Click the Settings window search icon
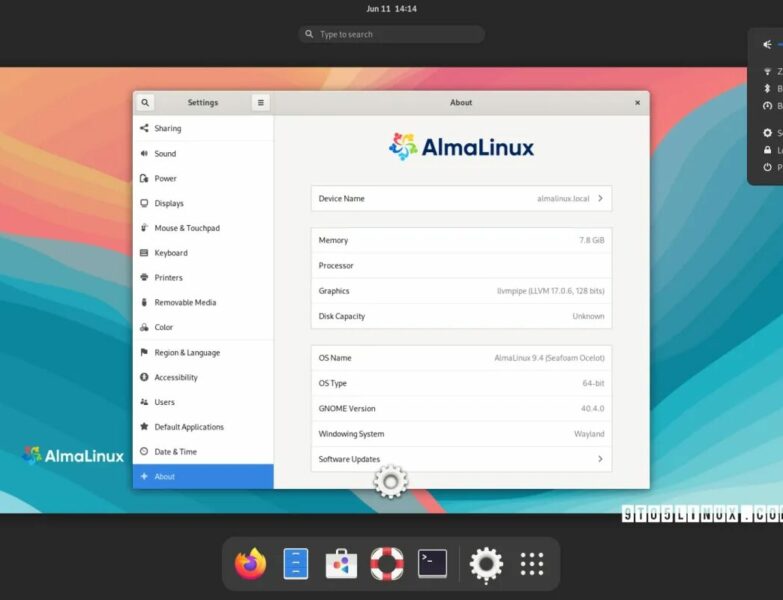 145,103
